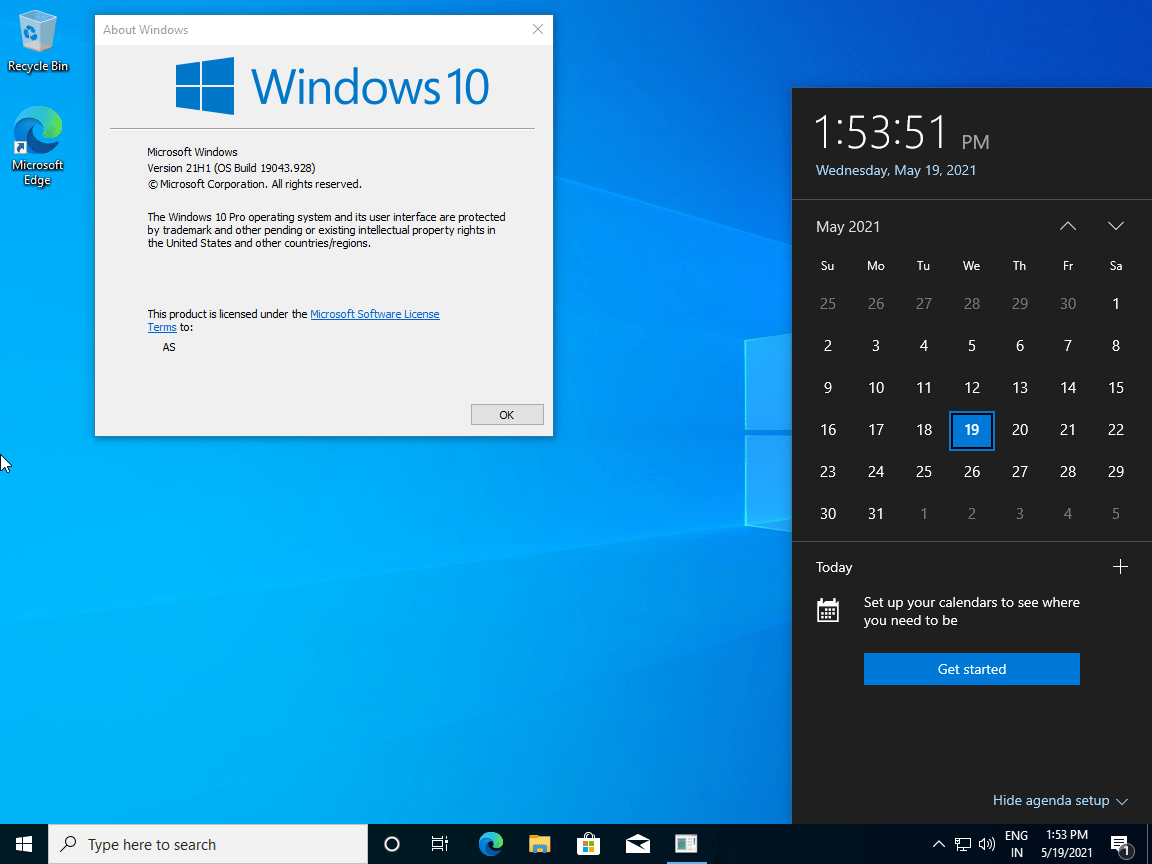The image size is (1152, 864).
Task: Open the Windows Start menu
Action: click(x=24, y=844)
